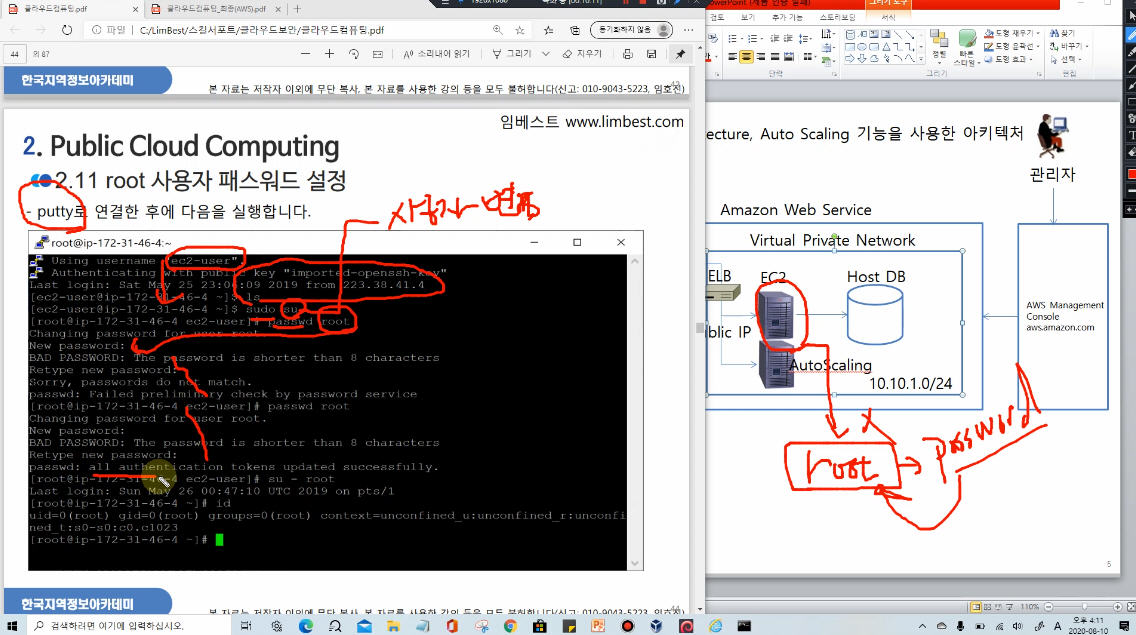Rotate the PDF document
This screenshot has width=1136, height=635.
(x=354, y=54)
